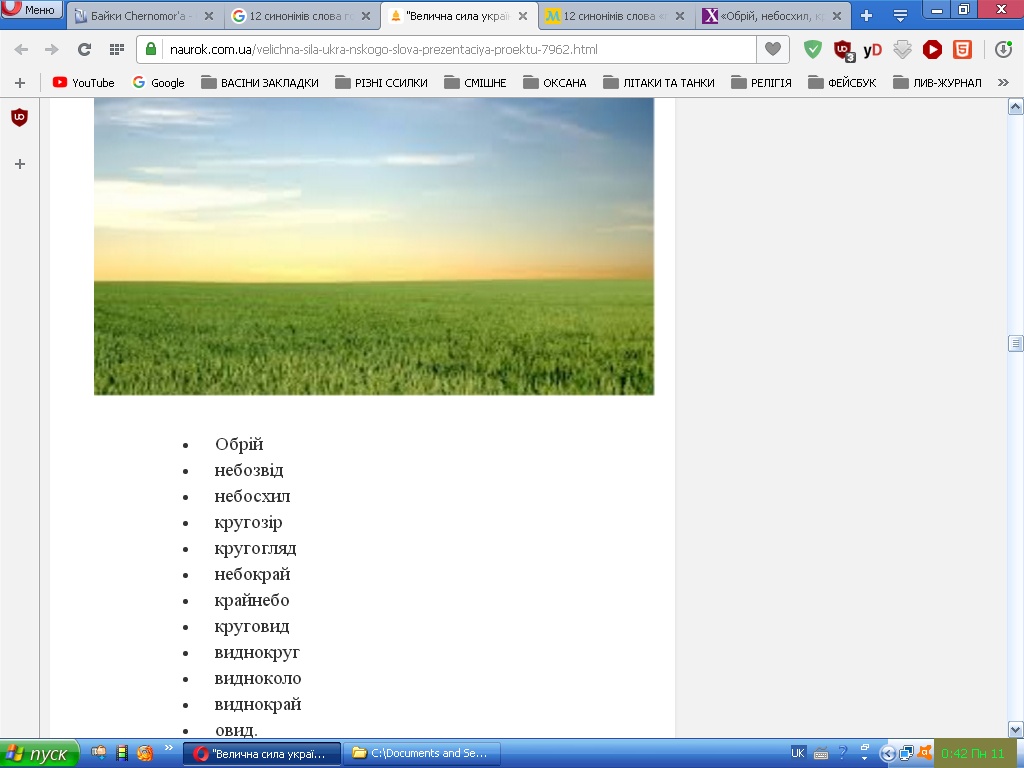Switch to the Google 12 синонімів tab
The image size is (1024, 768).
pyautogui.click(x=302, y=16)
